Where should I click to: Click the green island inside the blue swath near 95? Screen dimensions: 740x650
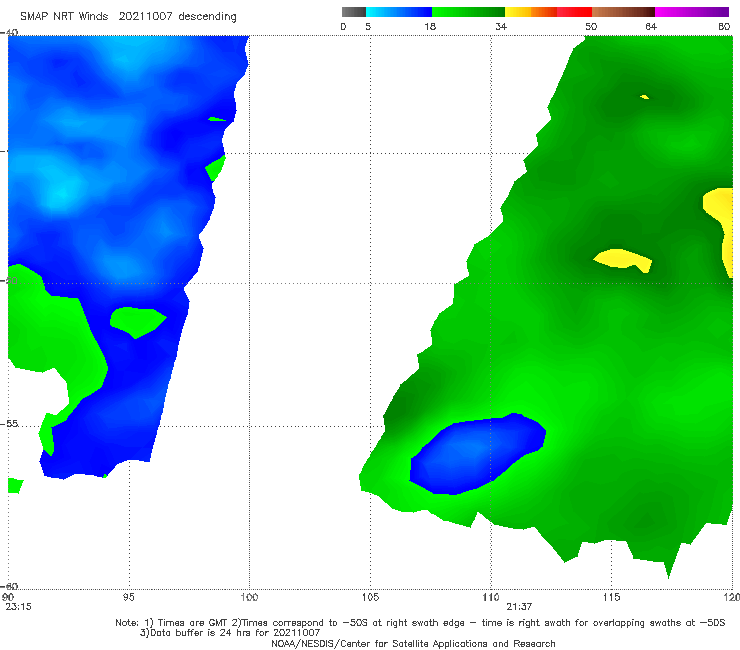137,321
